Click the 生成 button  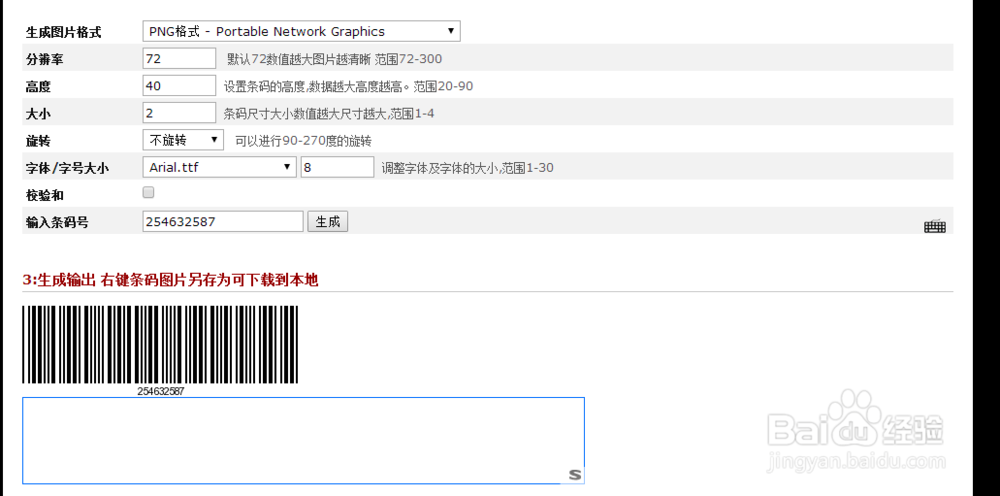click(328, 222)
